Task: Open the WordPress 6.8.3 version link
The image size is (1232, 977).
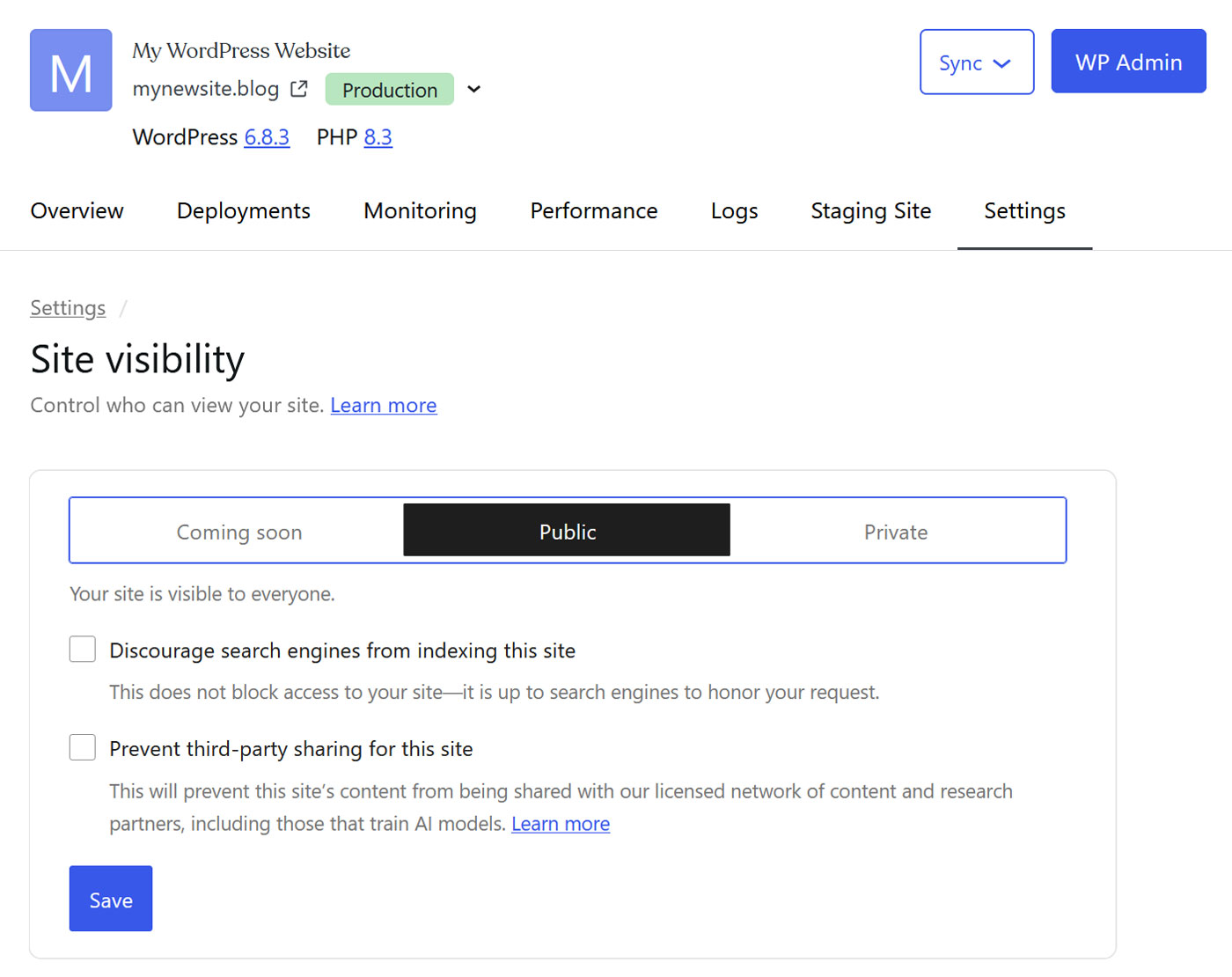Action: pyautogui.click(x=268, y=137)
